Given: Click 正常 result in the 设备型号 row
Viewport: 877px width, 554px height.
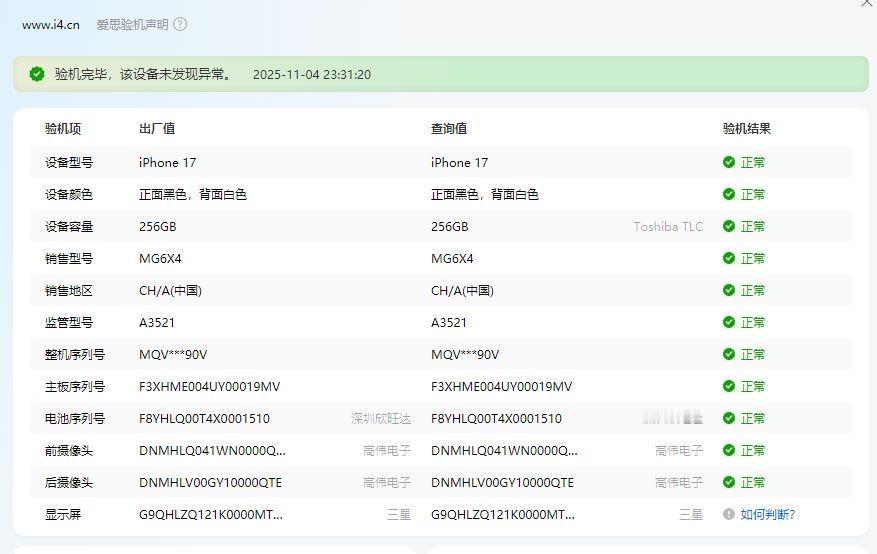Looking at the screenshot, I should tap(753, 163).
